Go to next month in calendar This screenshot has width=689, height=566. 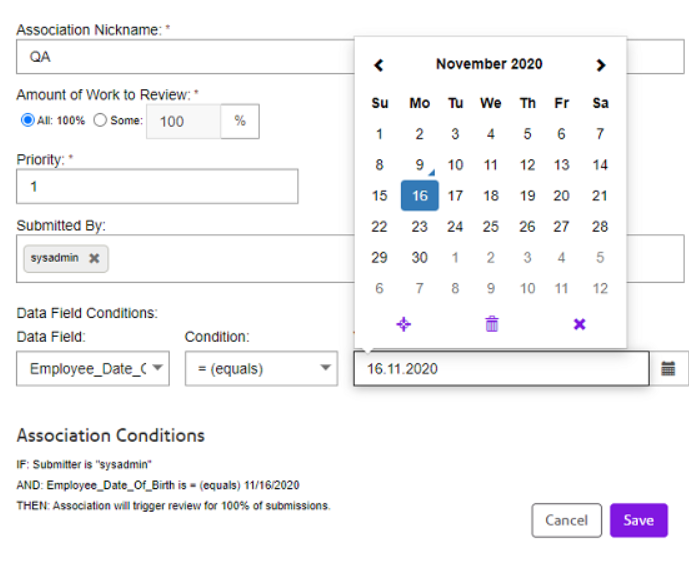coord(601,65)
